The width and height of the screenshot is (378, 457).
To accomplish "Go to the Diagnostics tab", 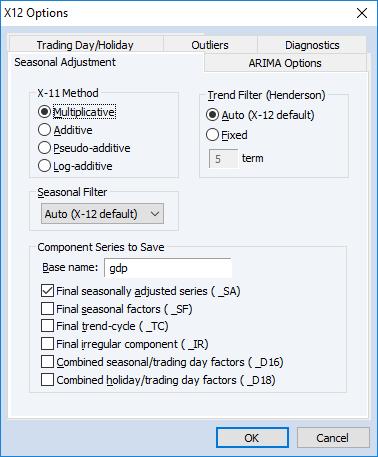I will coord(312,45).
